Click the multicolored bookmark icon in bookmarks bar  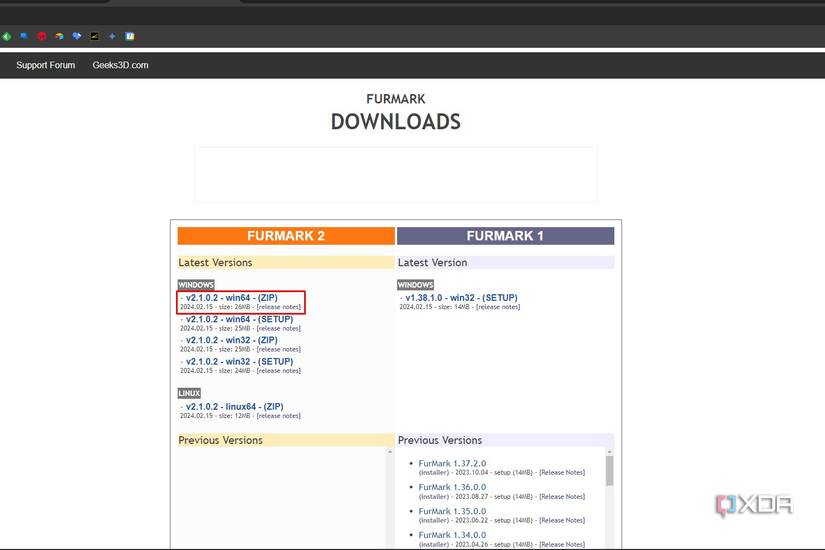59,36
